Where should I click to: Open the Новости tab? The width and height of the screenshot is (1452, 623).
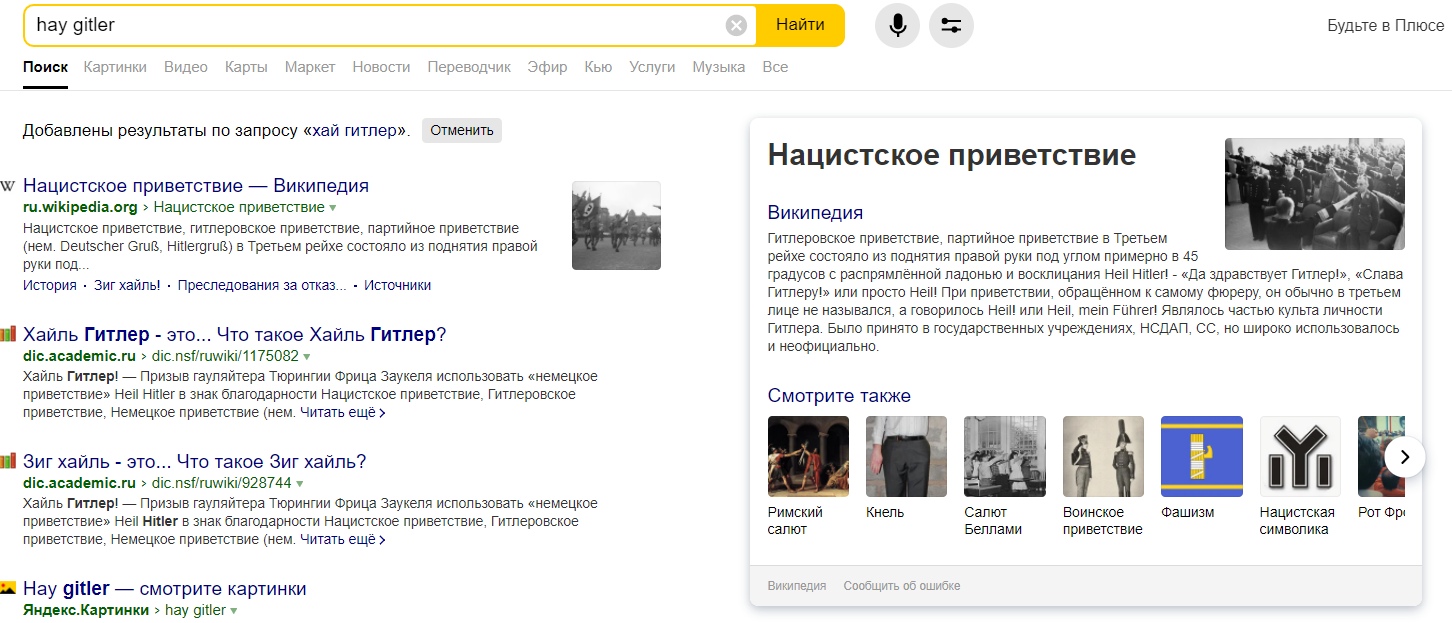(381, 67)
